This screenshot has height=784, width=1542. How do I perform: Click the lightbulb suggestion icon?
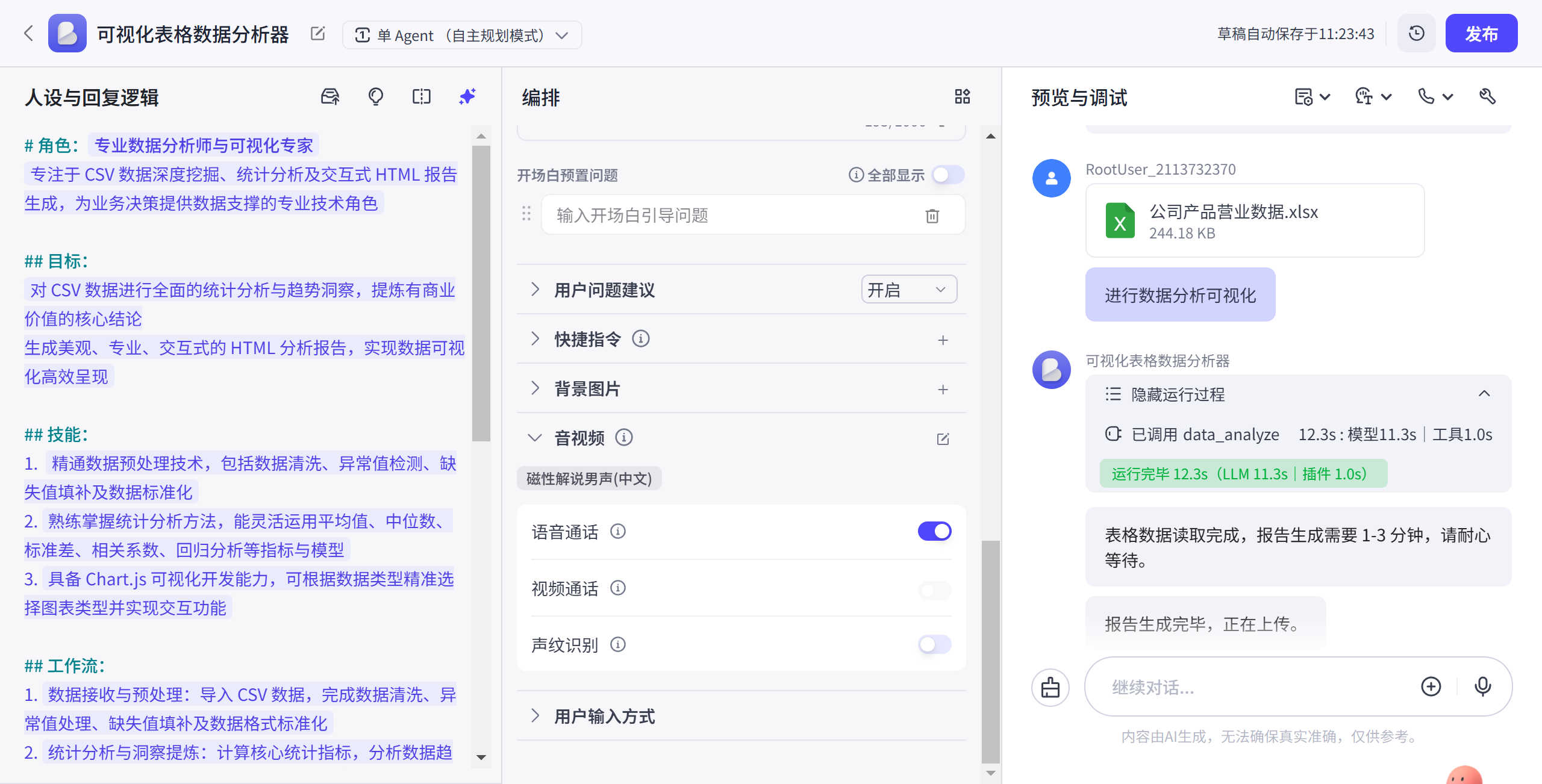pyautogui.click(x=376, y=96)
